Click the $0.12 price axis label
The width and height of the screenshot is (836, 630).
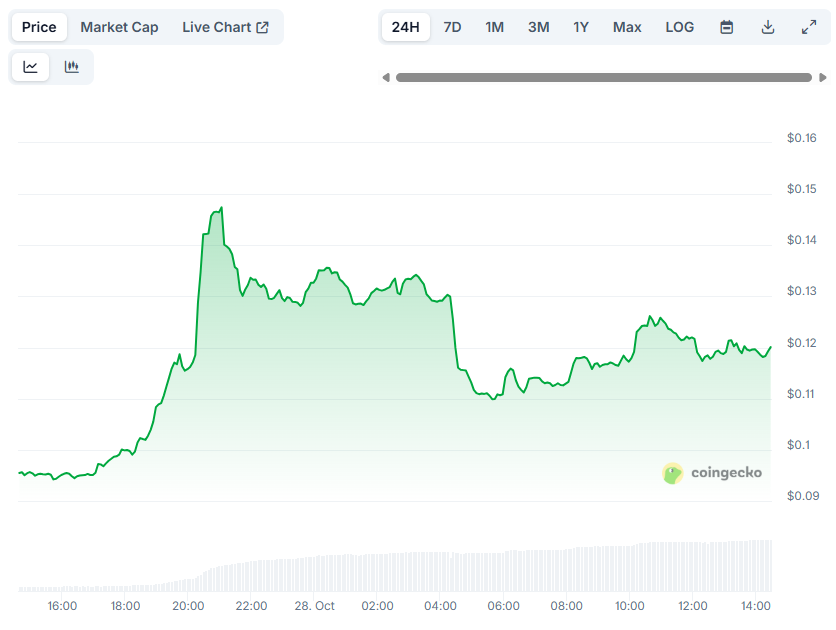tap(801, 343)
